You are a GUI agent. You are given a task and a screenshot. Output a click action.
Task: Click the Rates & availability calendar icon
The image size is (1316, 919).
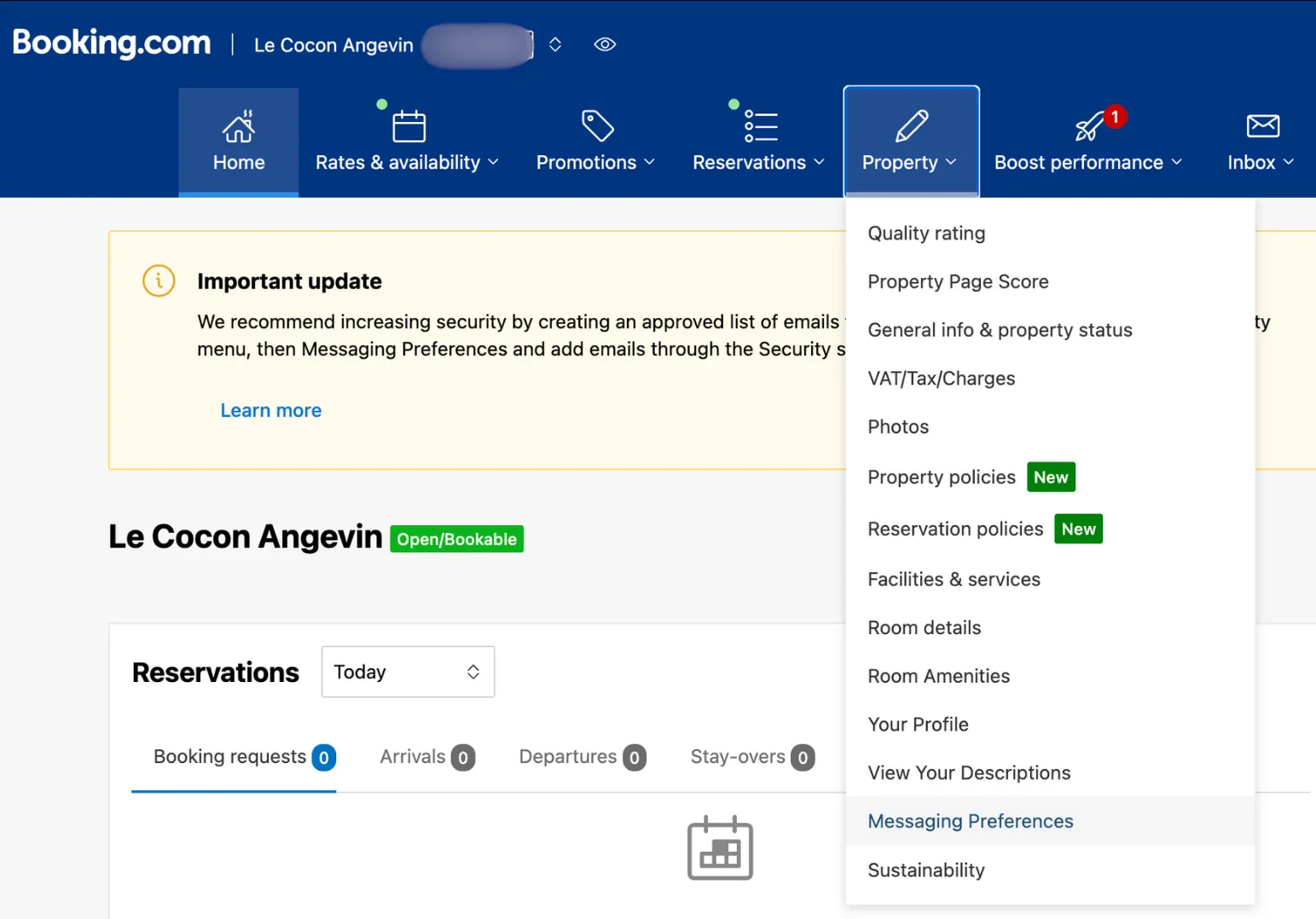click(x=409, y=126)
